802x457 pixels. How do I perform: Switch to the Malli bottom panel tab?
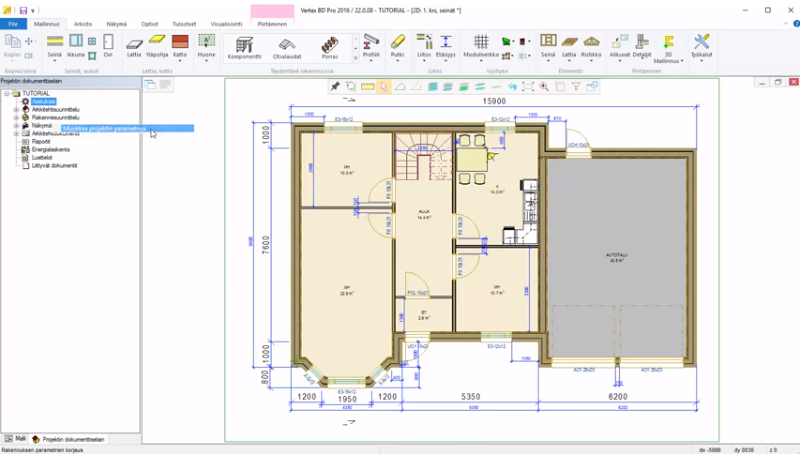click(15, 439)
